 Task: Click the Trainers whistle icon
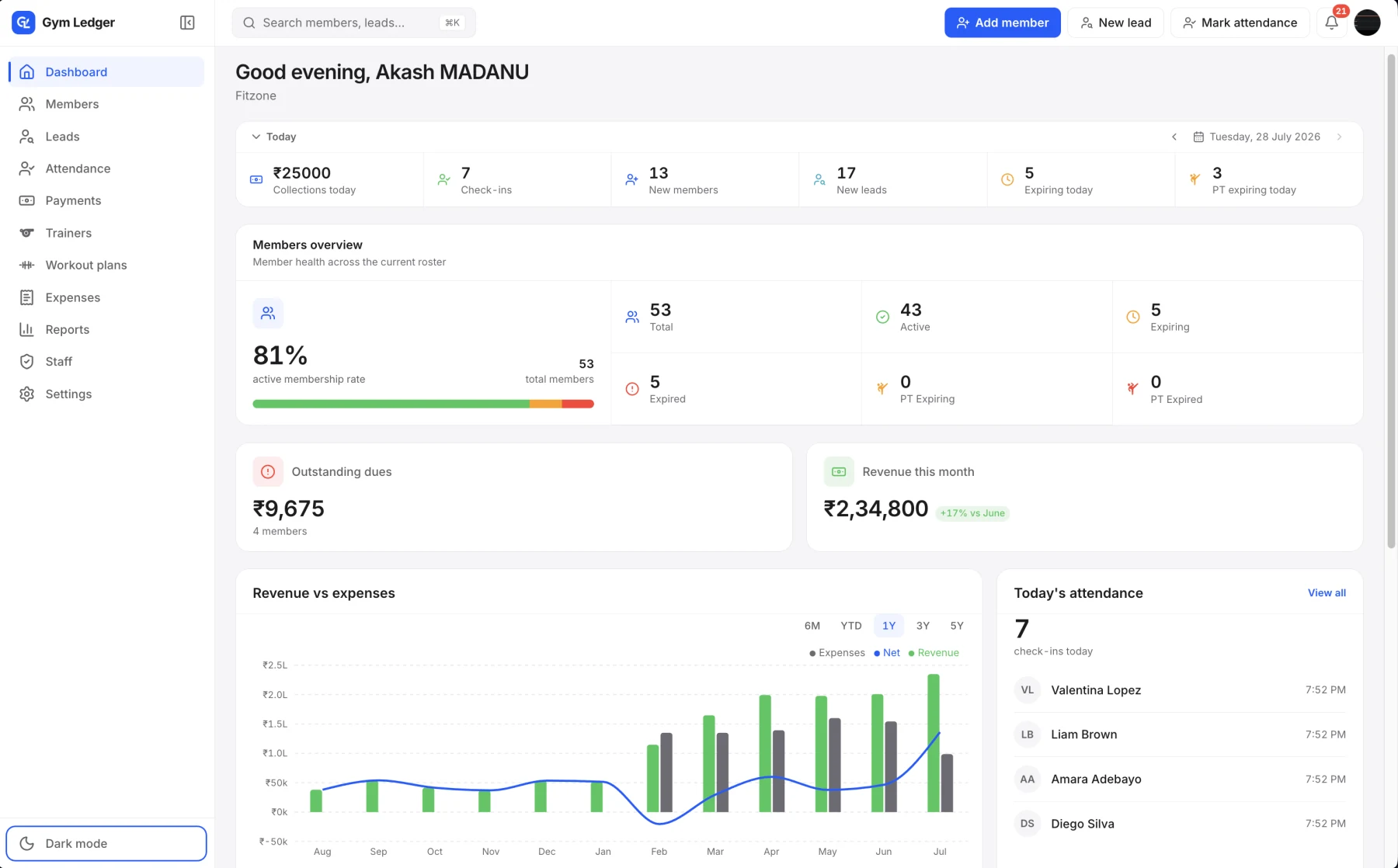[x=26, y=233]
